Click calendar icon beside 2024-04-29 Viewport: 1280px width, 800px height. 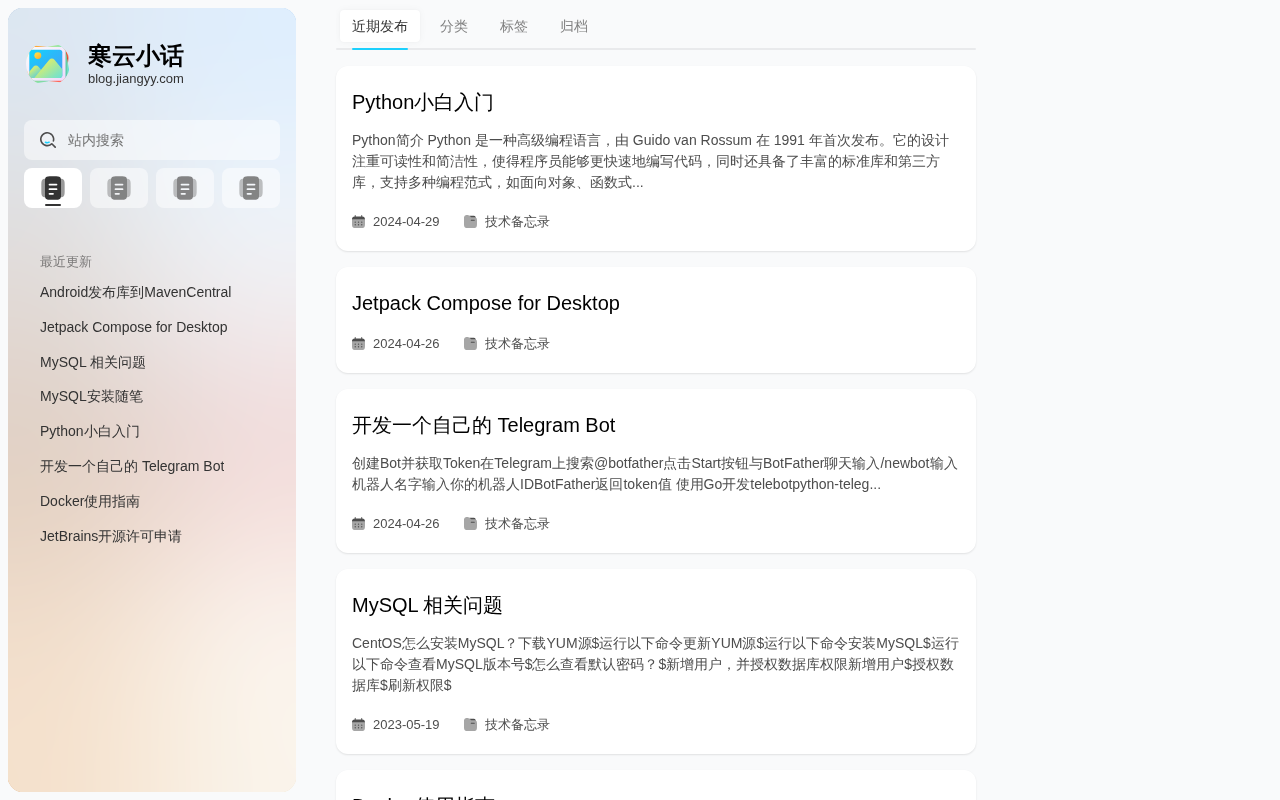click(358, 221)
